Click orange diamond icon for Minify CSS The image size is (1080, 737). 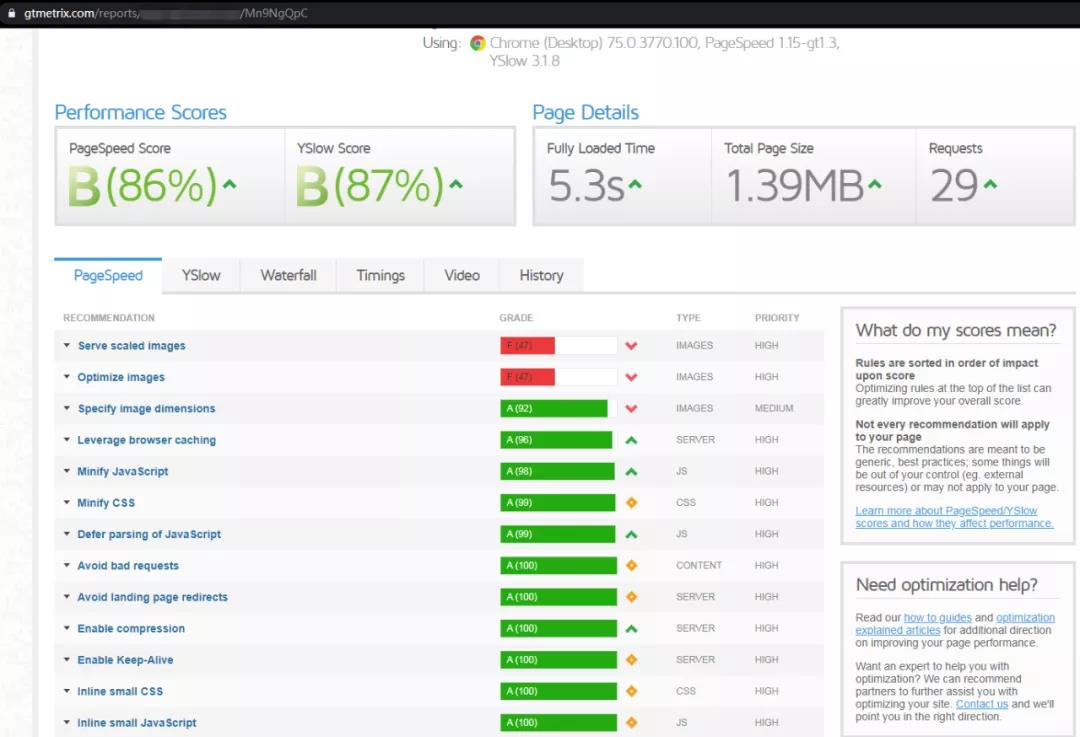(631, 503)
